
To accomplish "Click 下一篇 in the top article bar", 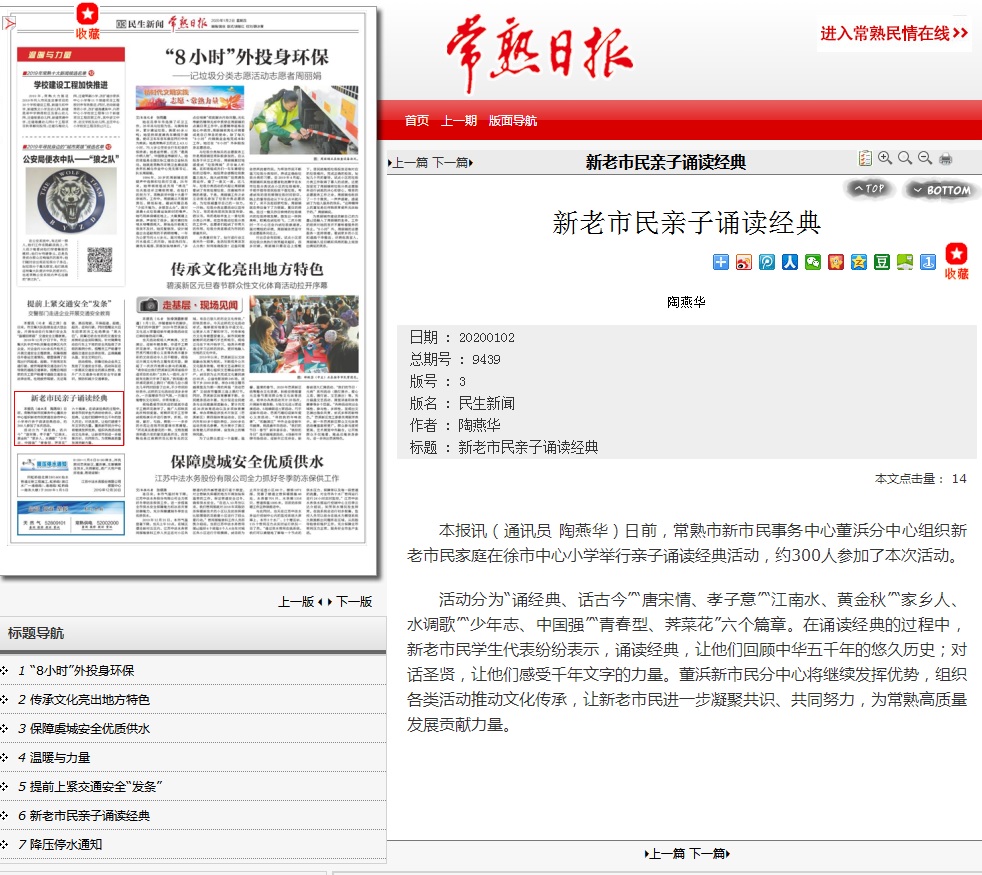I will (452, 163).
